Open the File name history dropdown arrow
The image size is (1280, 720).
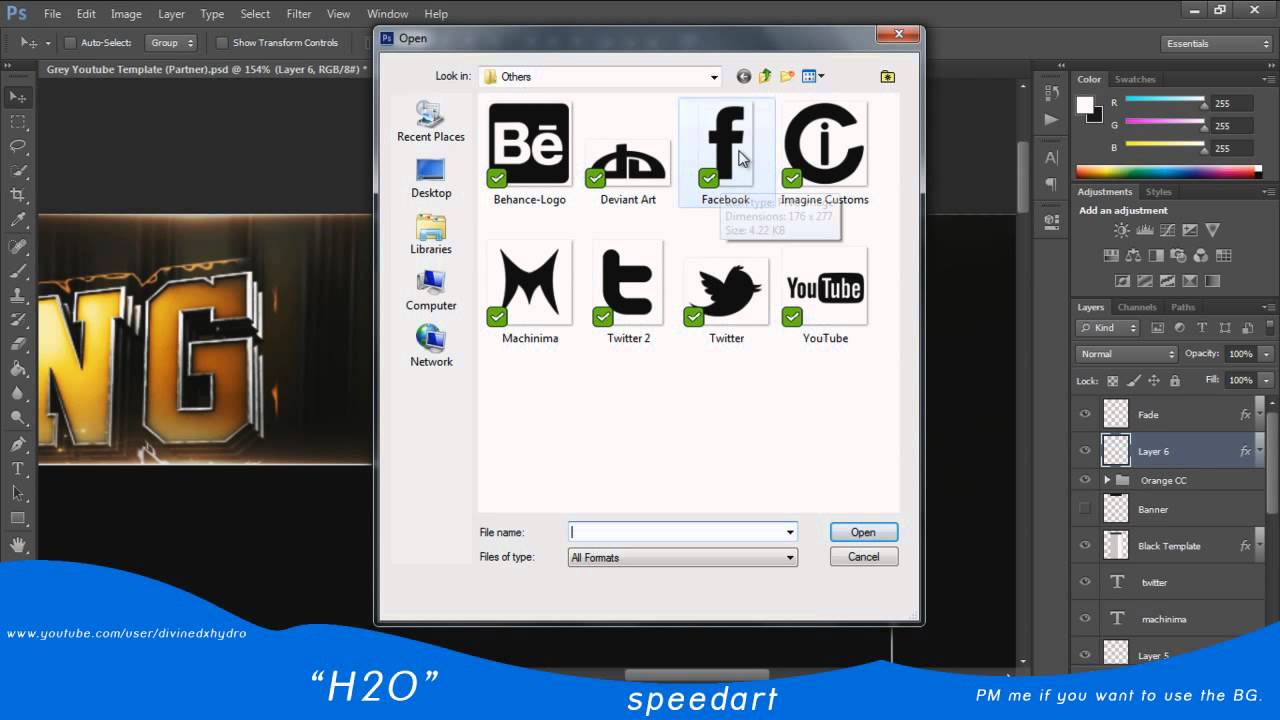[790, 533]
